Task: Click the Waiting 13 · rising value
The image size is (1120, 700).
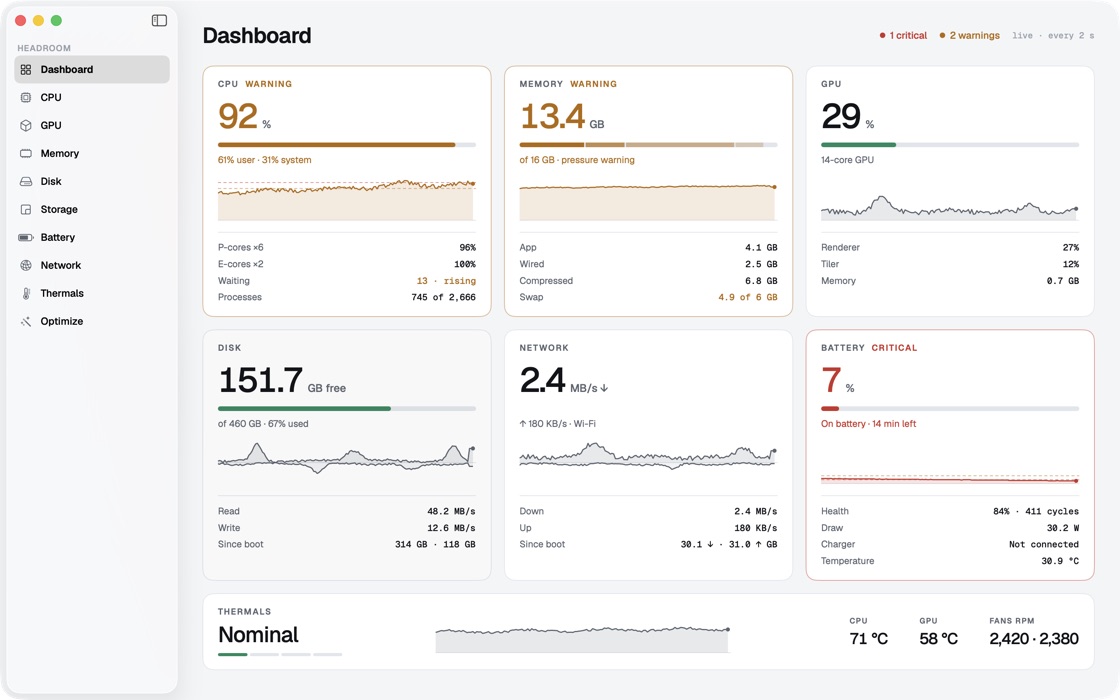Action: coord(446,281)
